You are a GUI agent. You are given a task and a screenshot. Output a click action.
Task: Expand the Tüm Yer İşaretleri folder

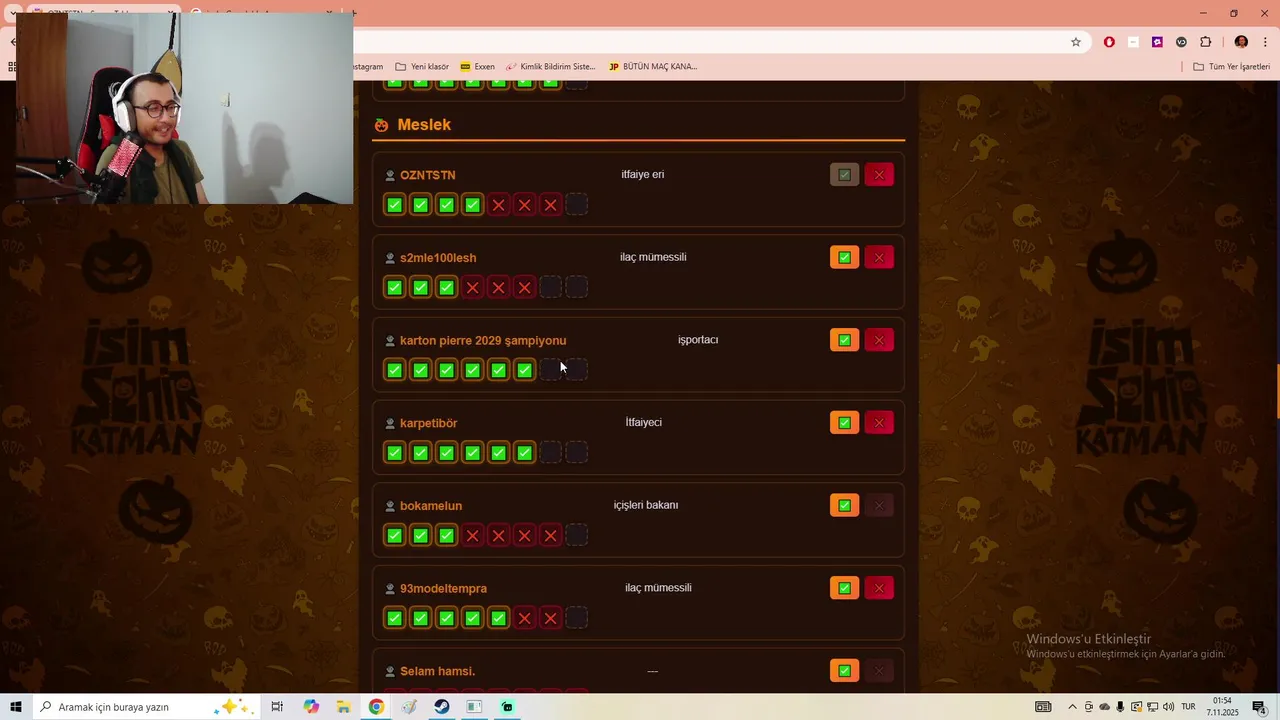click(x=1231, y=67)
